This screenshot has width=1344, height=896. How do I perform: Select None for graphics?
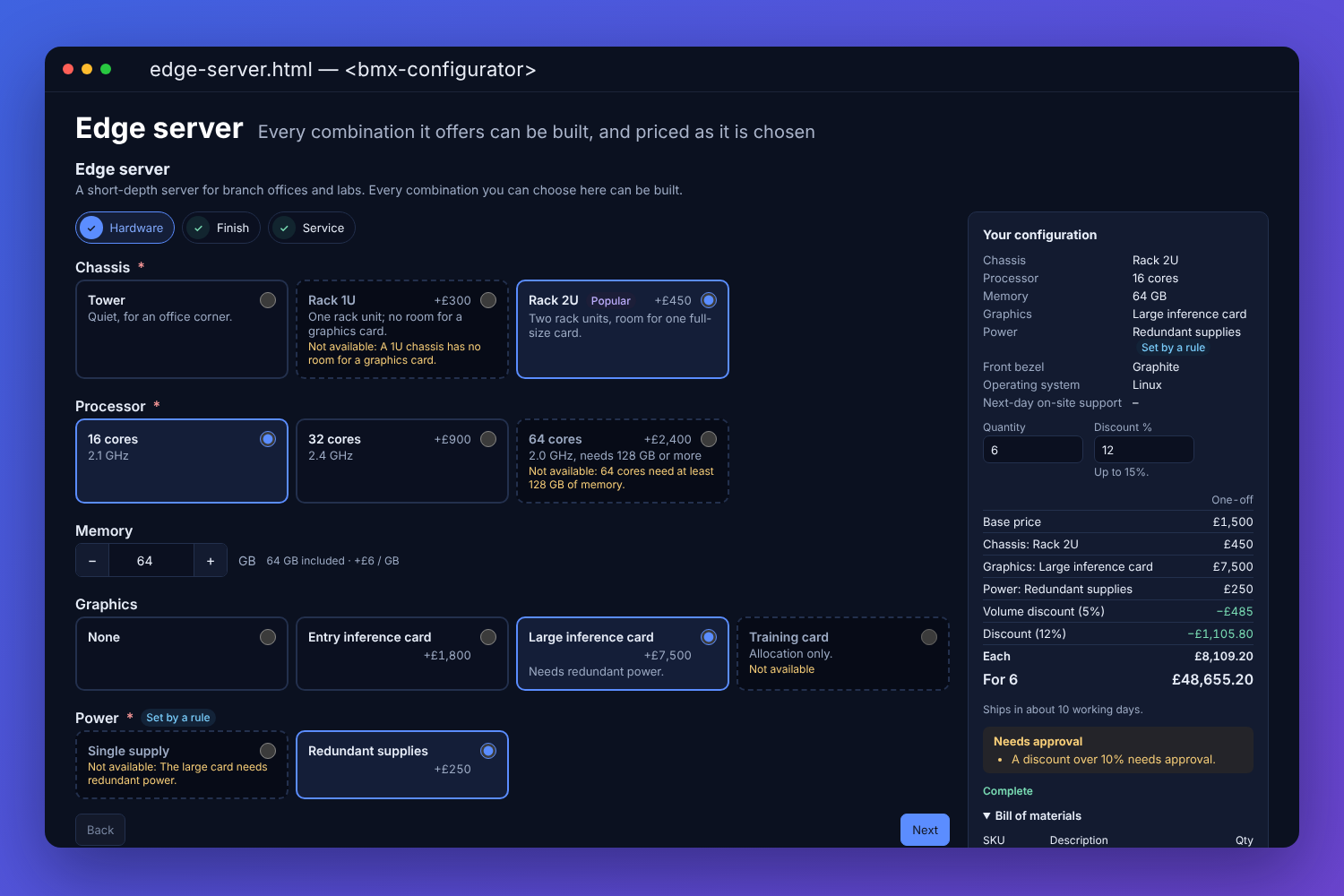(x=182, y=653)
